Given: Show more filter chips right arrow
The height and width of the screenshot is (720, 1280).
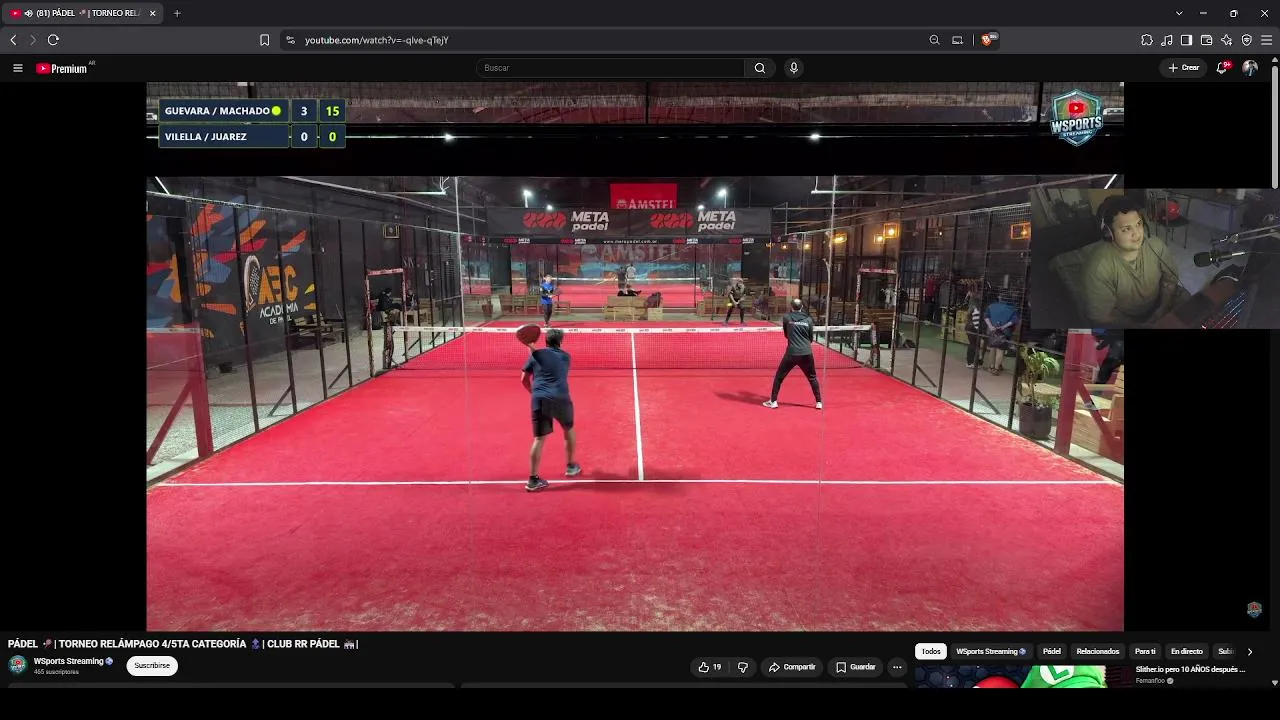Looking at the screenshot, I should (1249, 652).
